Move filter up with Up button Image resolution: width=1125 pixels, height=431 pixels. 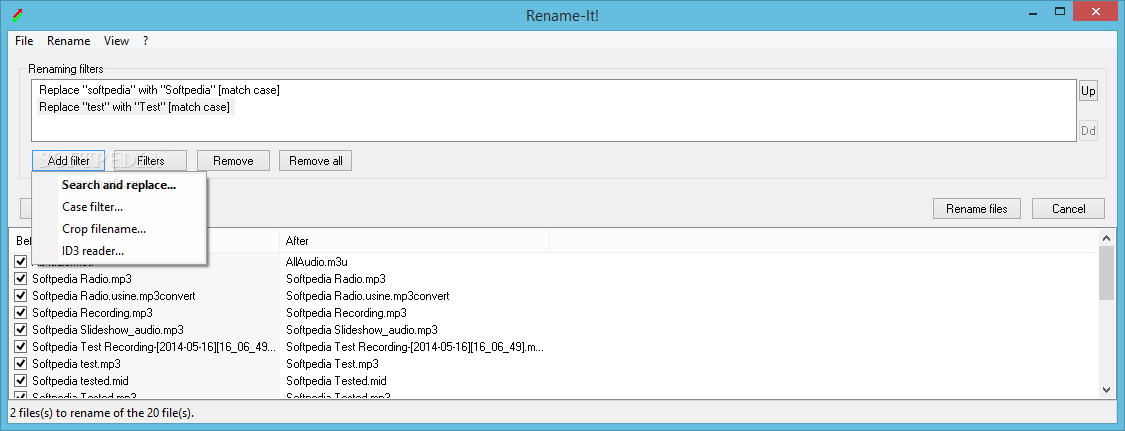pos(1088,92)
